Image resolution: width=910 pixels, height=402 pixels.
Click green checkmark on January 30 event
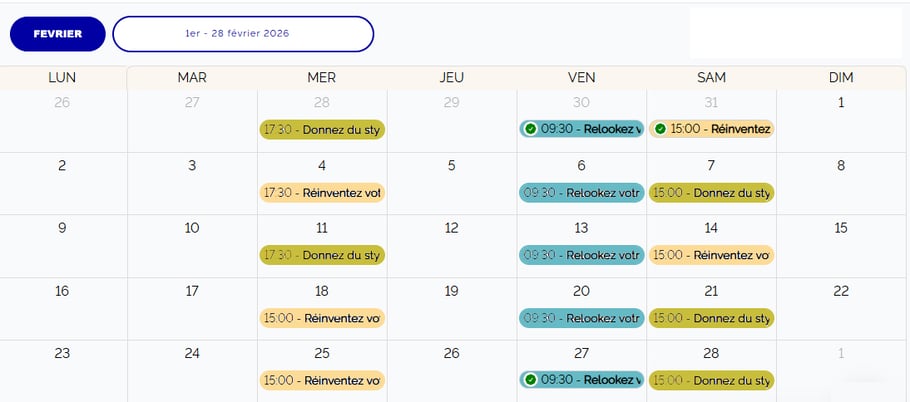point(530,129)
